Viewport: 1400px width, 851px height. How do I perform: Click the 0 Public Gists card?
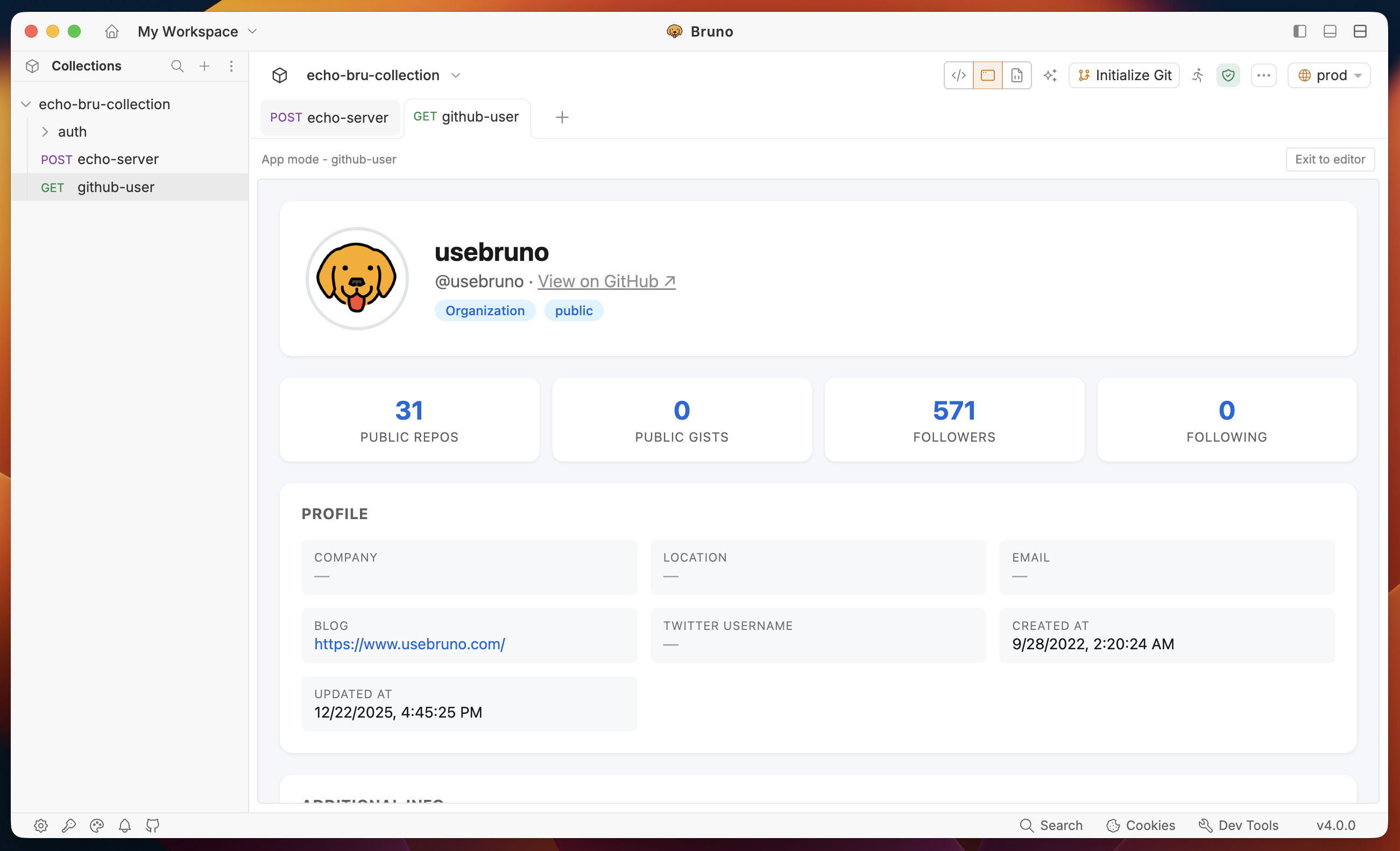(x=682, y=420)
